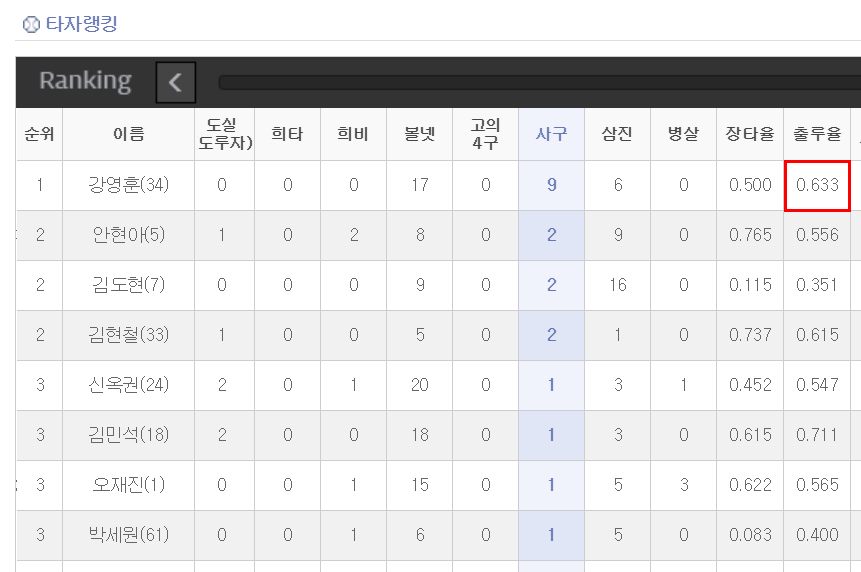Click 김도현's 장타율 value 0.115
Screen dimensions: 861x572
coord(750,285)
